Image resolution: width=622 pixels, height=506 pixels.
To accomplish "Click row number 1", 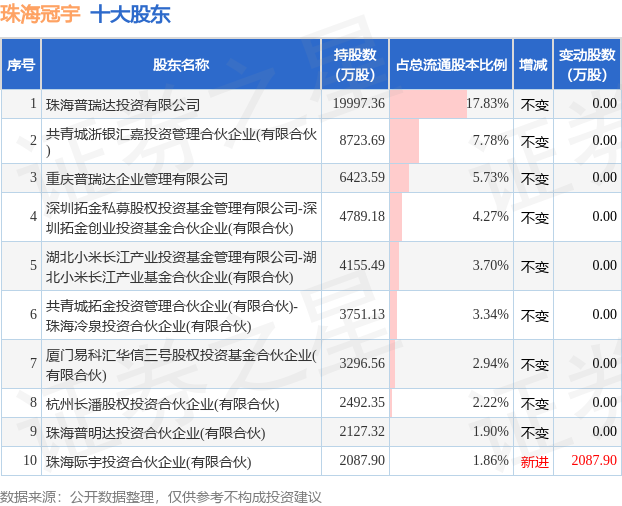I will click(x=33, y=104).
